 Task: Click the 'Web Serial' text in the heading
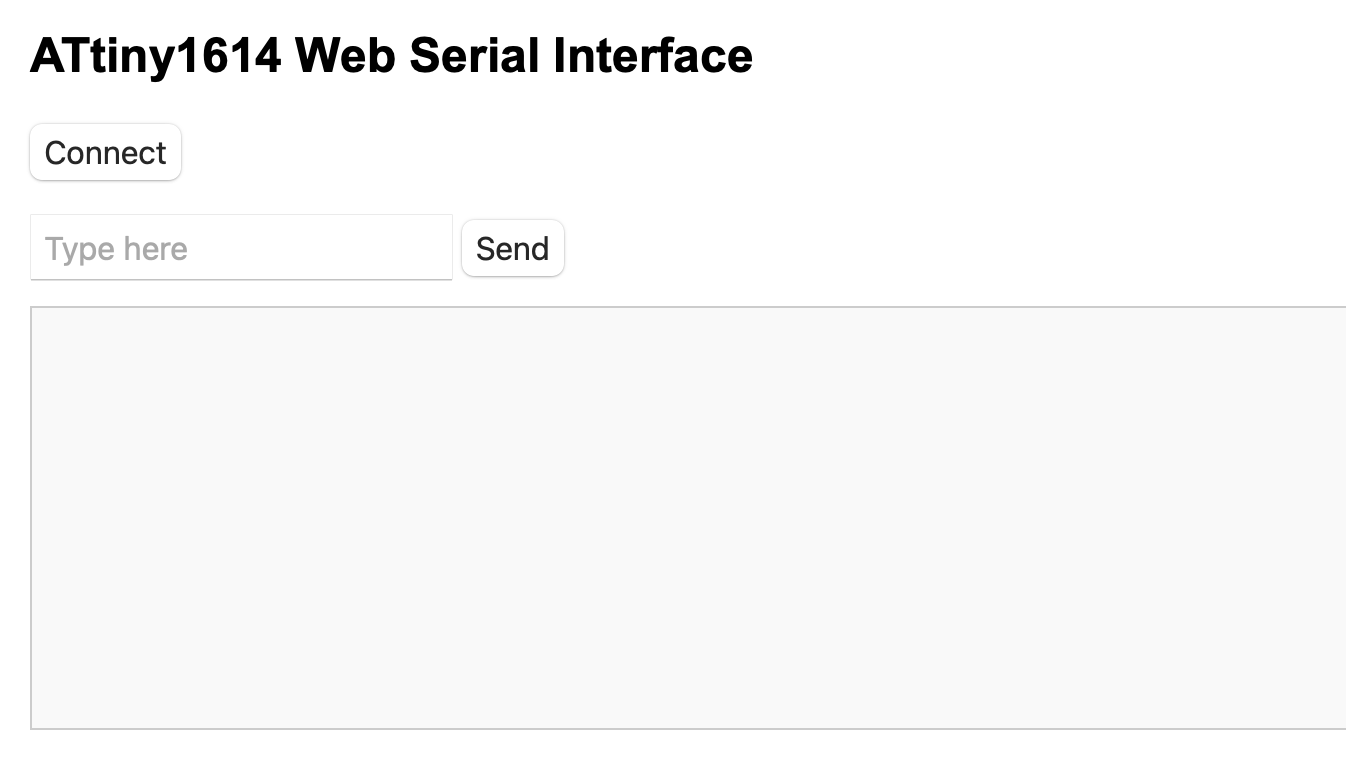point(418,55)
